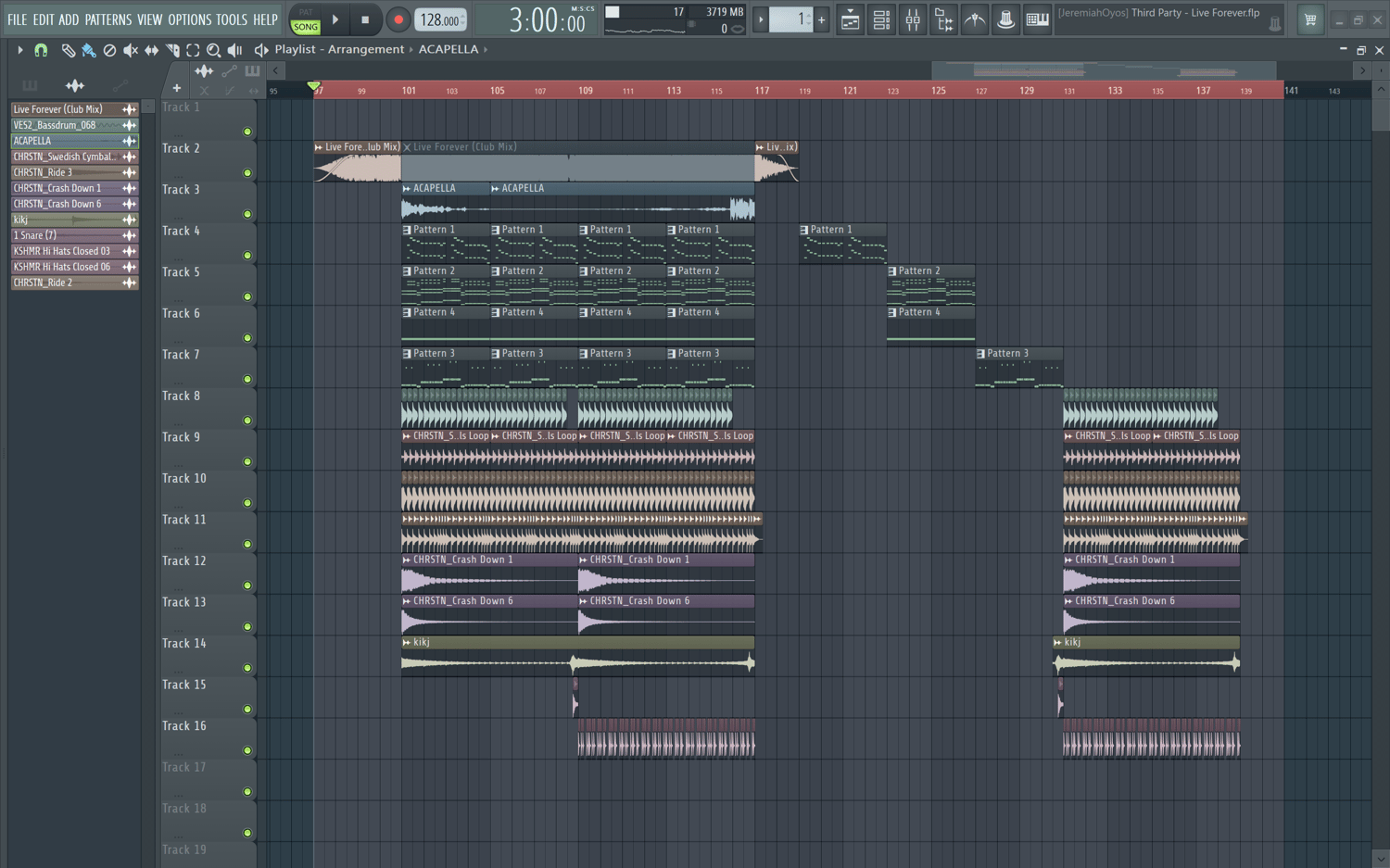Open the FILE menu

pos(17,19)
